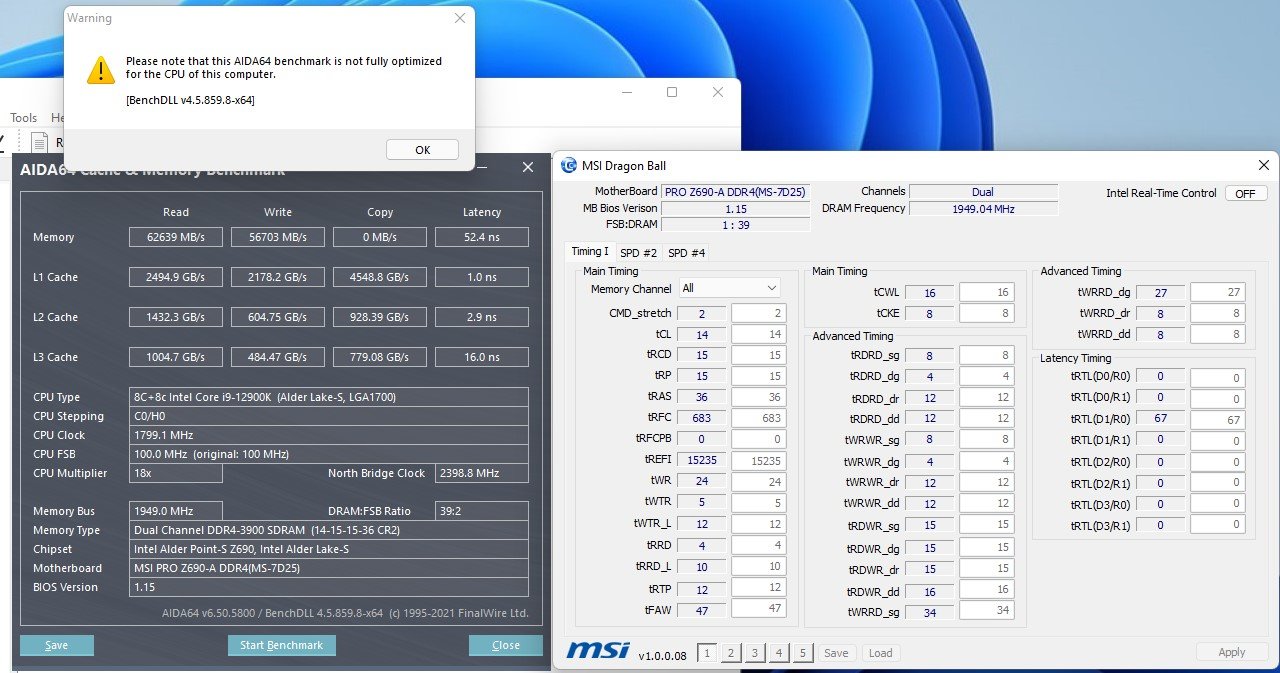The image size is (1280, 673).
Task: Choose profile slot 4 button
Action: (779, 653)
